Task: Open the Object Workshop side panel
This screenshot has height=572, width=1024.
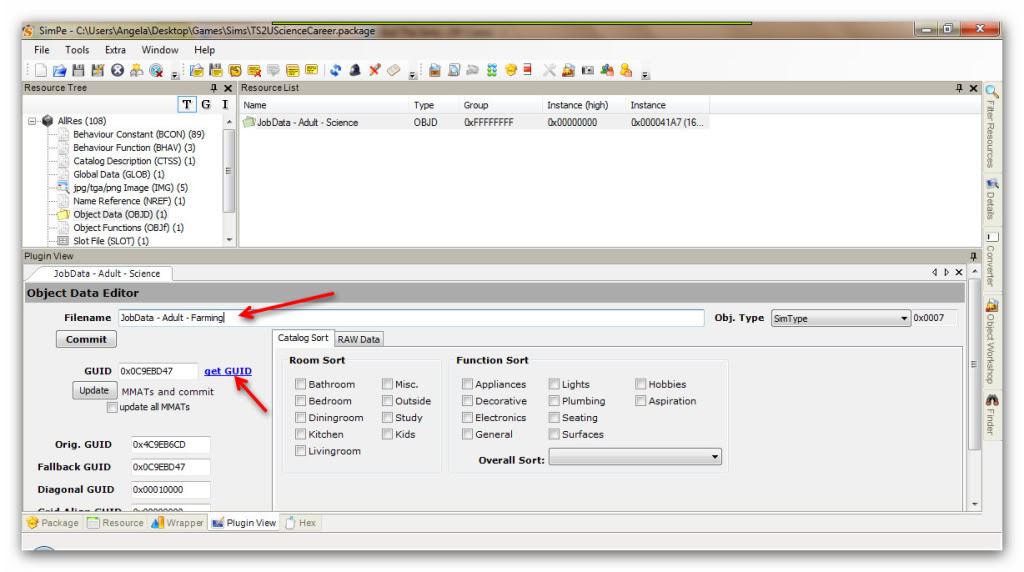Action: (x=991, y=341)
